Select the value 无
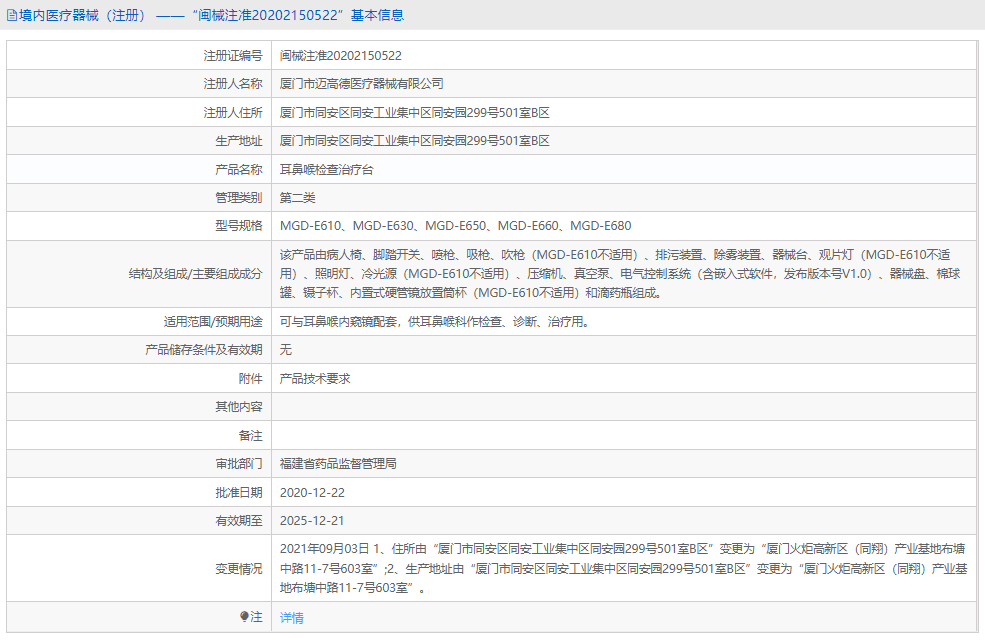The height and width of the screenshot is (642, 985). coord(285,350)
